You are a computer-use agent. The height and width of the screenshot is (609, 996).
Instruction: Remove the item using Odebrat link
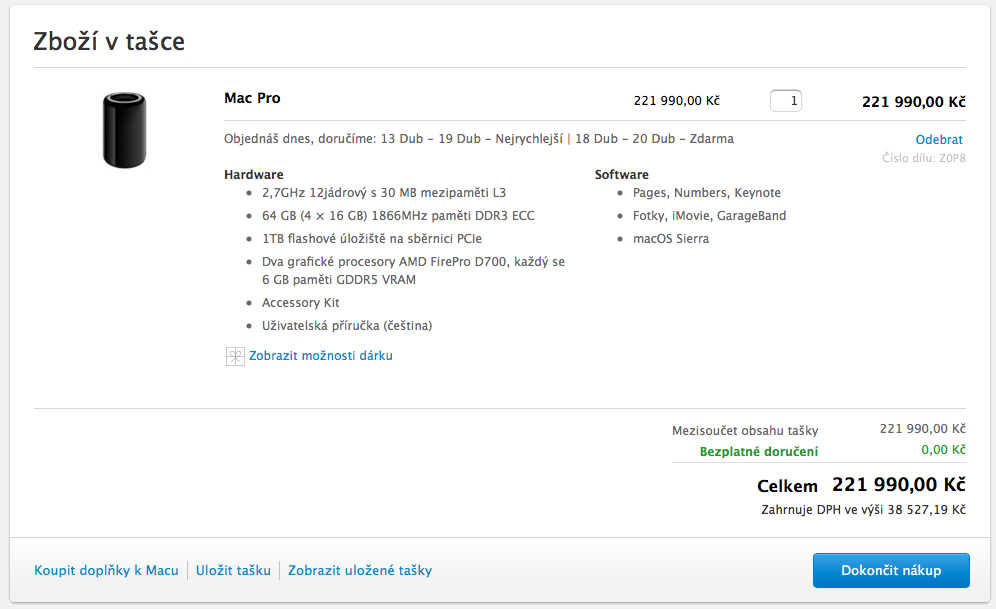tap(939, 140)
